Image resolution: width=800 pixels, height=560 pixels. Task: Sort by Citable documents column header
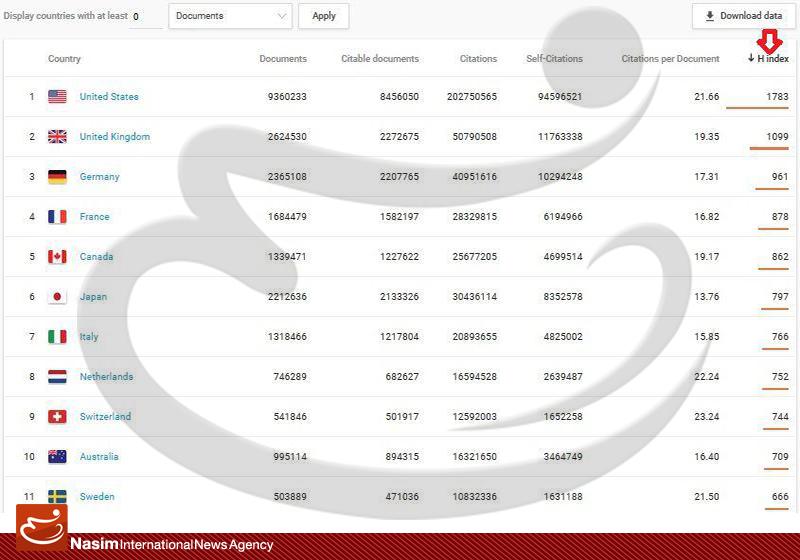[380, 59]
